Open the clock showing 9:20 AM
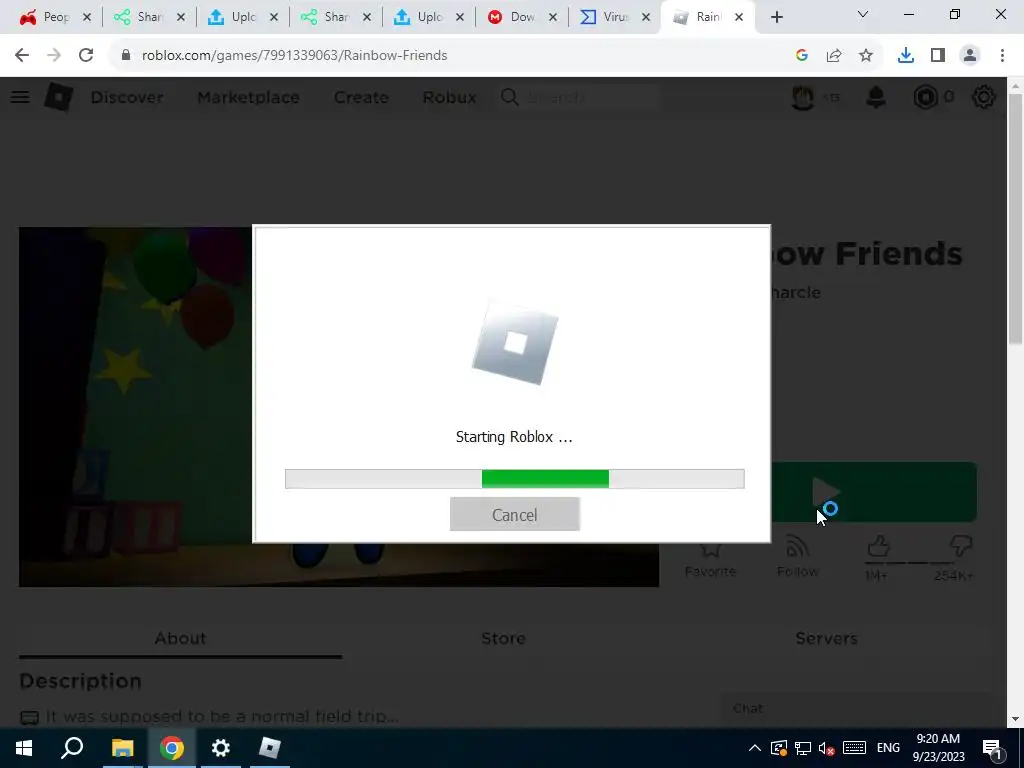The height and width of the screenshot is (768, 1024). point(938,748)
